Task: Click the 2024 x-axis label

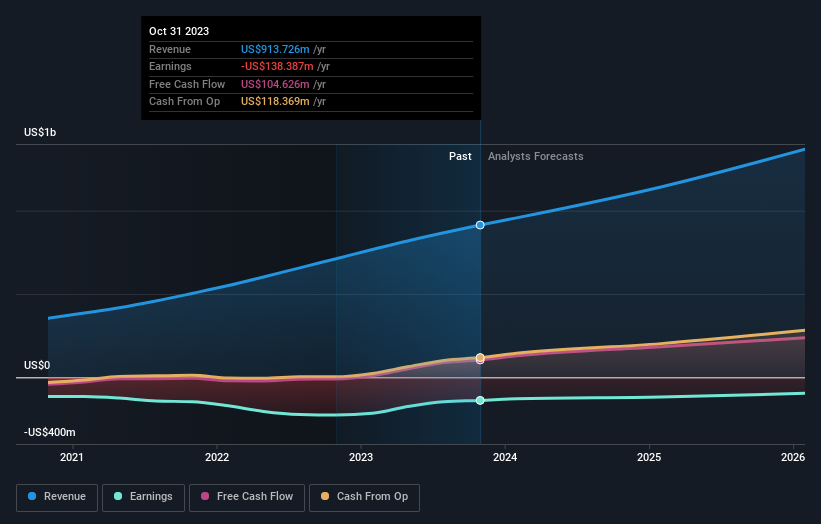Action: pos(505,457)
